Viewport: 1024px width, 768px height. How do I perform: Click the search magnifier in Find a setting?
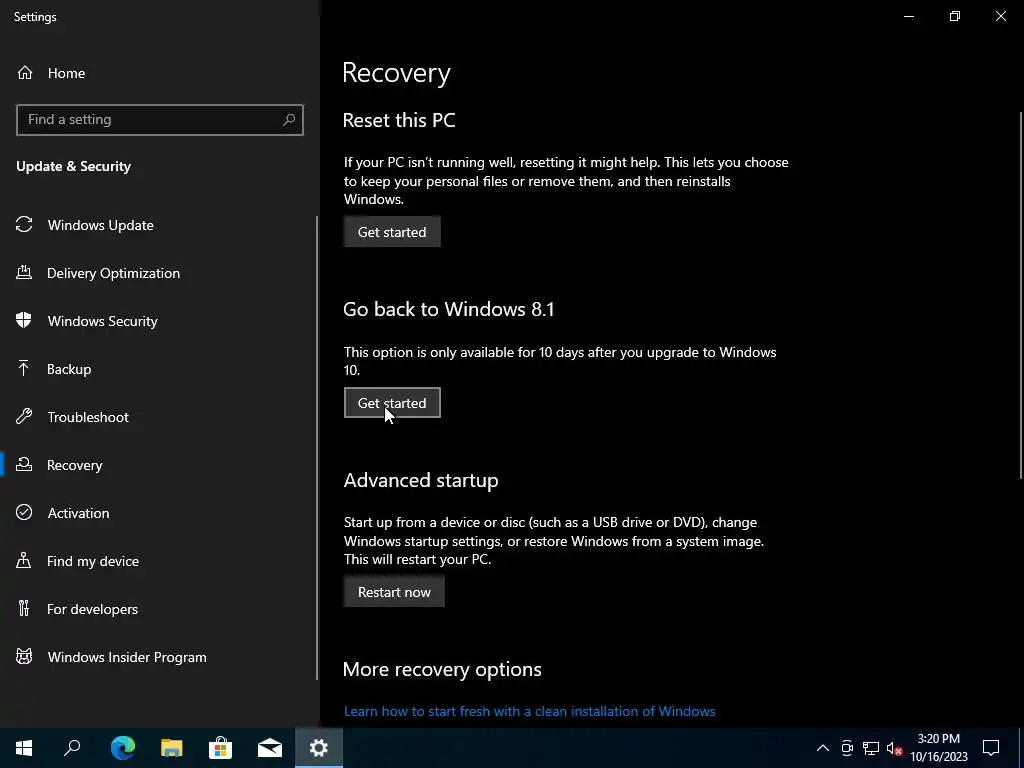289,120
